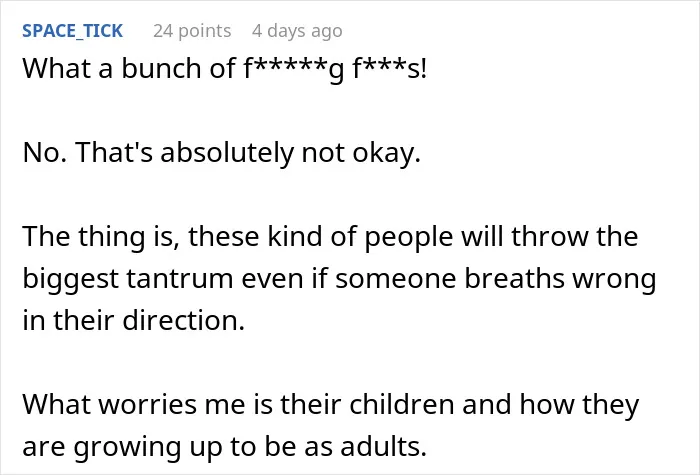Click the word biggest
Image resolution: width=700 pixels, height=475 pixels.
click(x=71, y=279)
